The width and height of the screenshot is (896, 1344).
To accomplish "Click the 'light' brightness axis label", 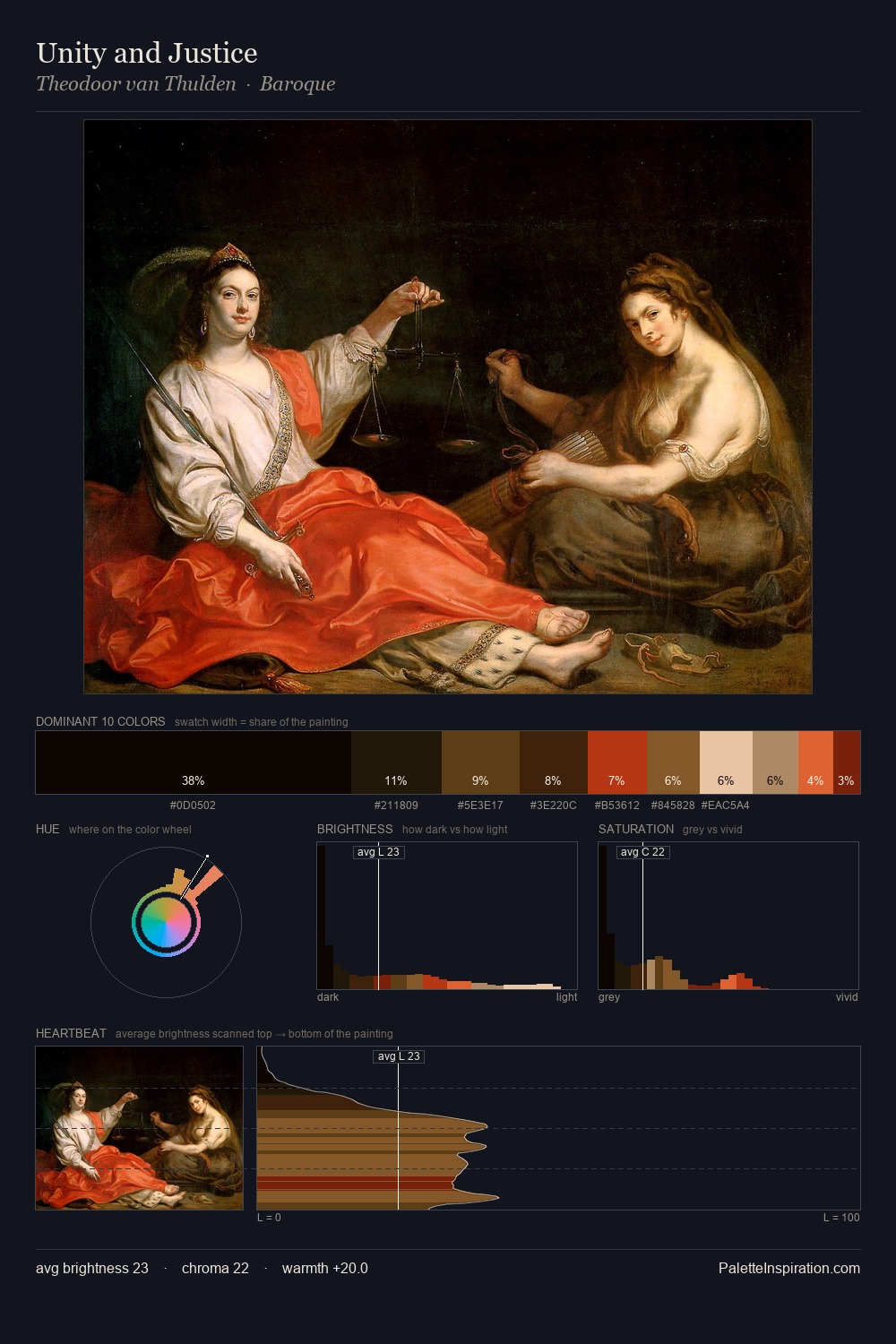I will tap(566, 997).
